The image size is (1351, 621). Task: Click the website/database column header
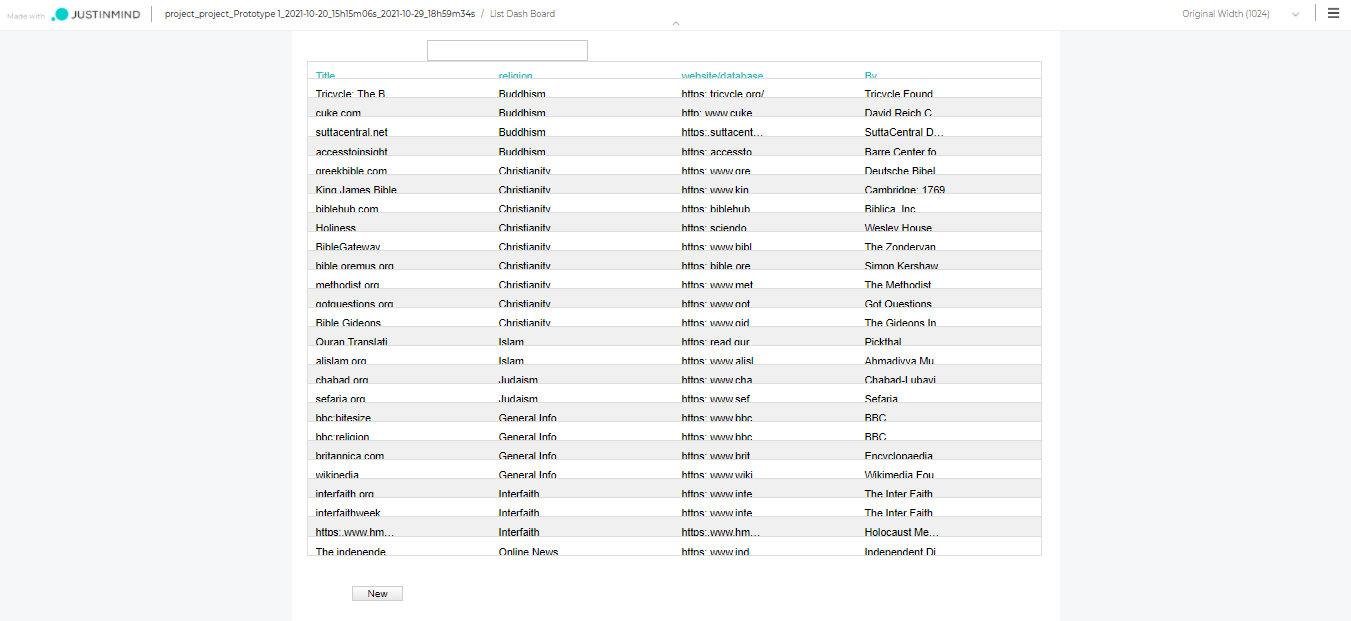click(722, 75)
